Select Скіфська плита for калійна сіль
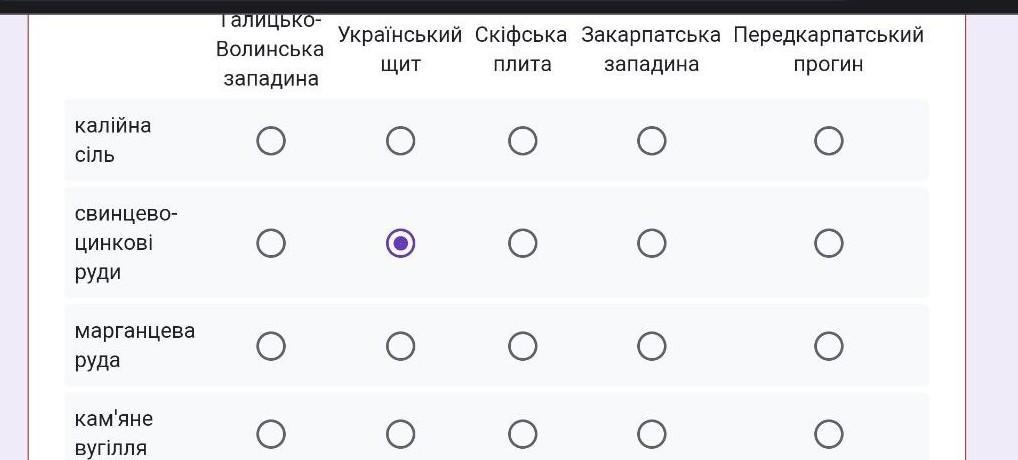The image size is (1018, 460). point(523,141)
